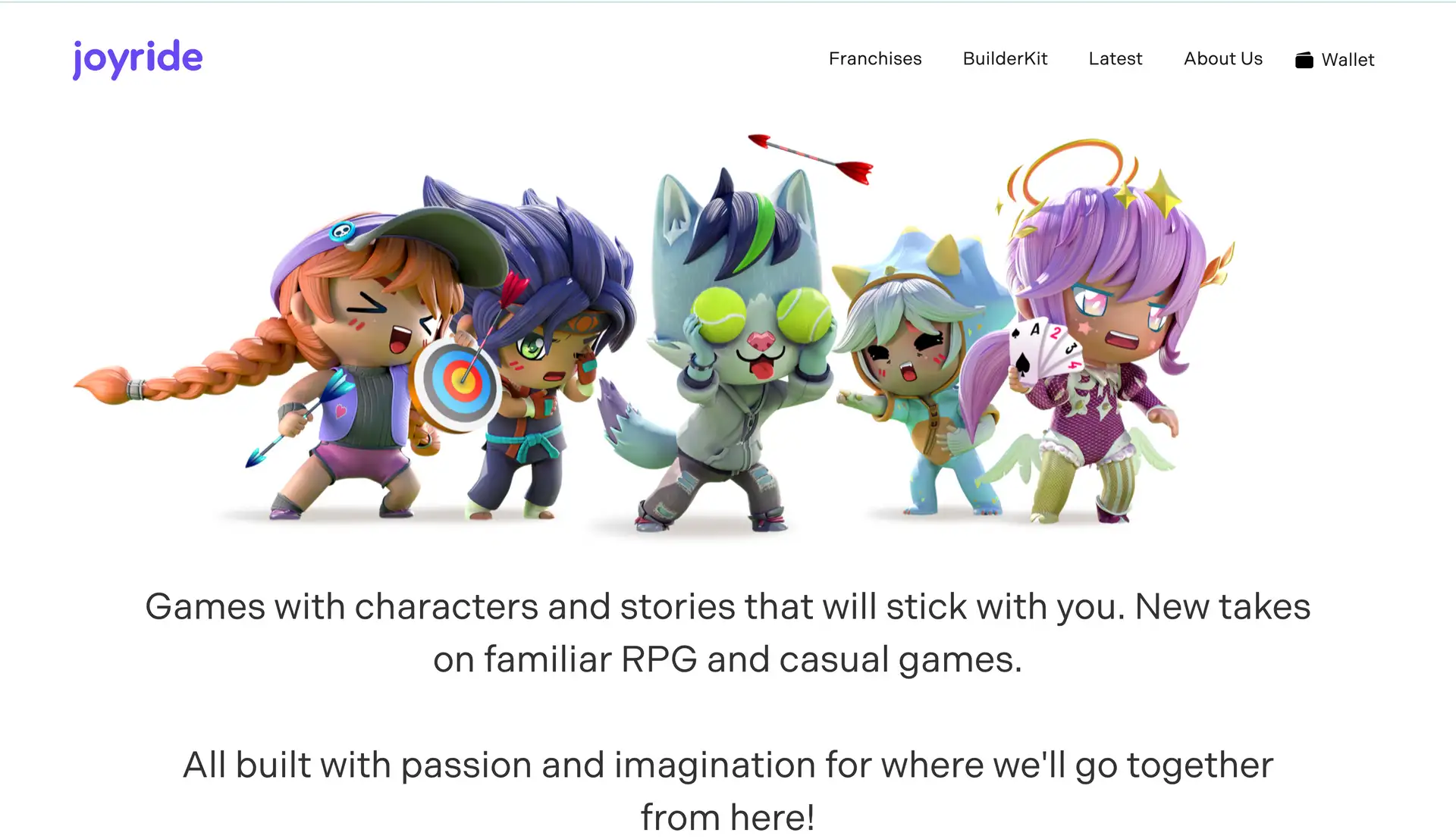Select the Wallet text link
The width and height of the screenshot is (1456, 839).
pyautogui.click(x=1348, y=60)
